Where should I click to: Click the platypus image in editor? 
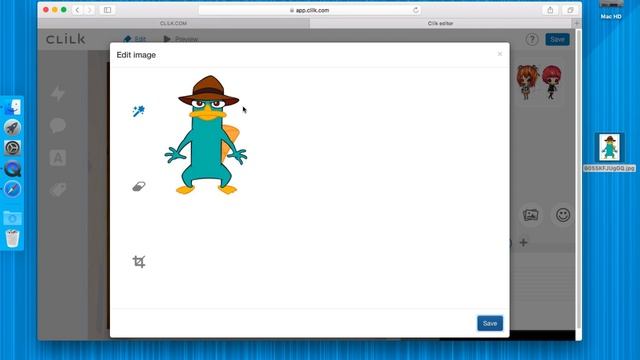click(x=206, y=135)
